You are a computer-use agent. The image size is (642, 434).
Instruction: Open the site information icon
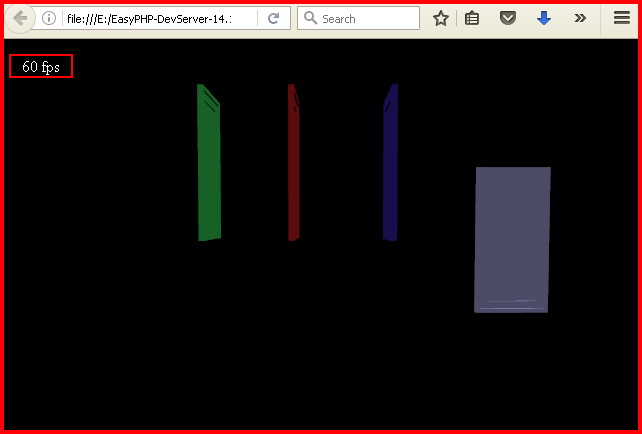coord(48,18)
